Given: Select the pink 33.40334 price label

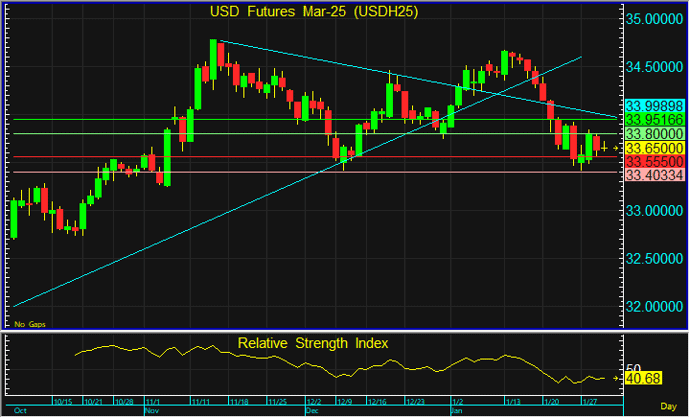Looking at the screenshot, I should 653,175.
